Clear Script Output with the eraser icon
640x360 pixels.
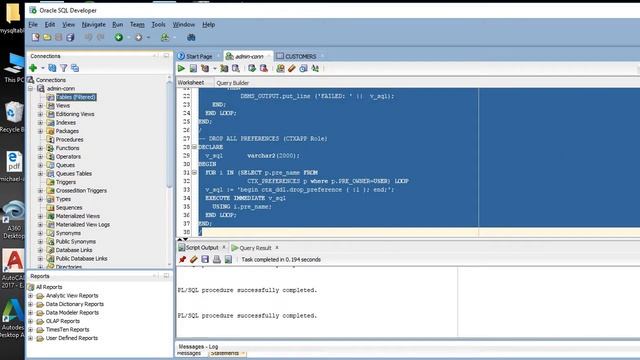coord(193,259)
